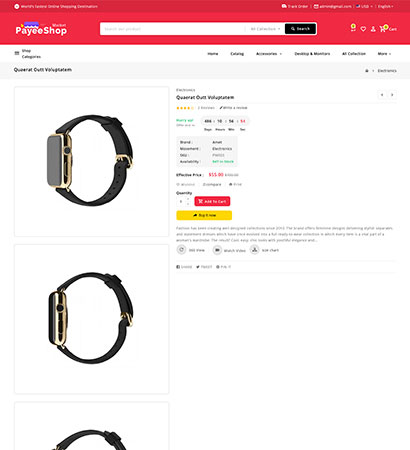This screenshot has width=410, height=450.
Task: Expand the USD currency dropdown
Action: coord(364,6)
